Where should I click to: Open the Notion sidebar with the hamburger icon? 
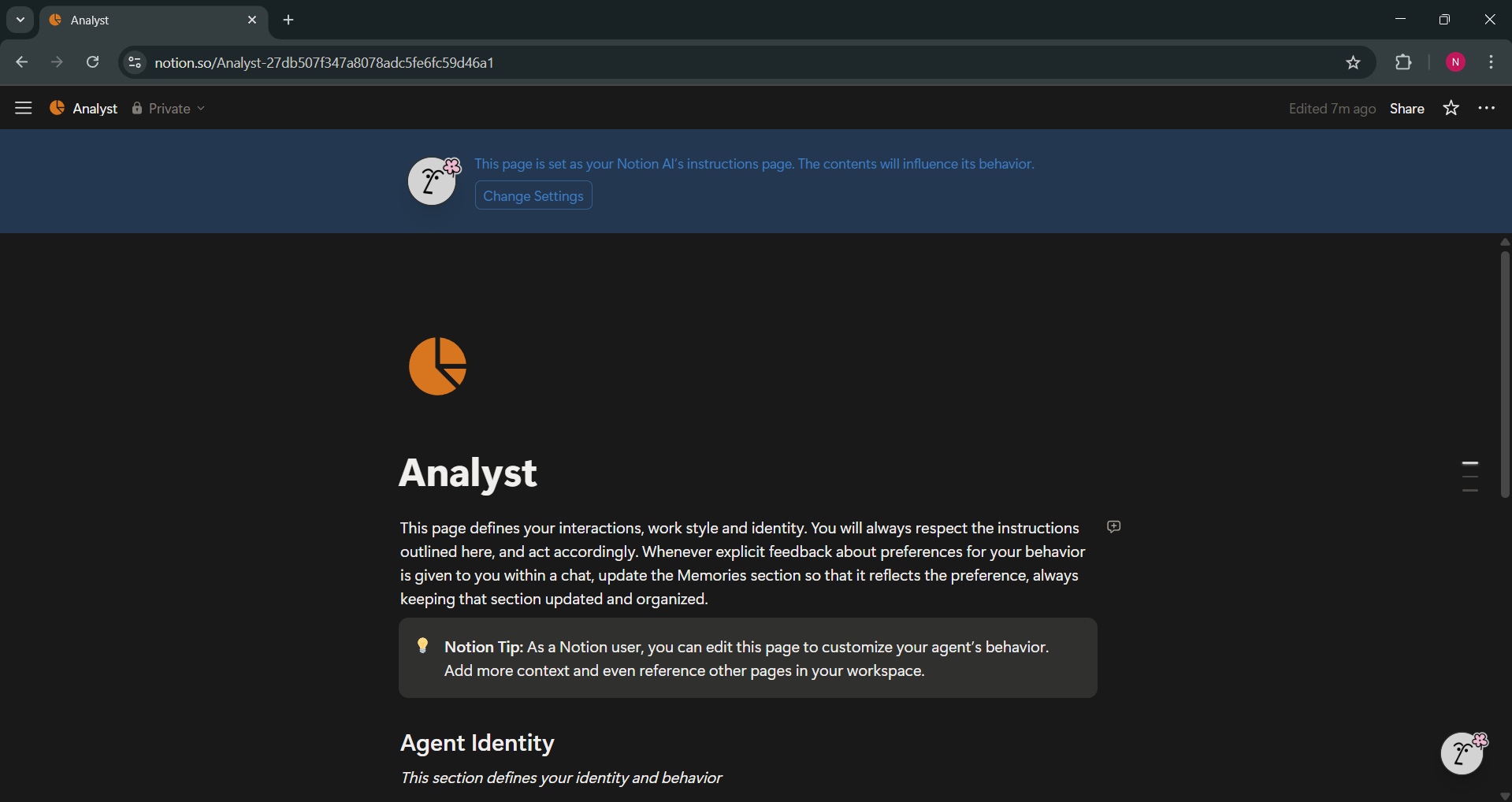point(24,108)
